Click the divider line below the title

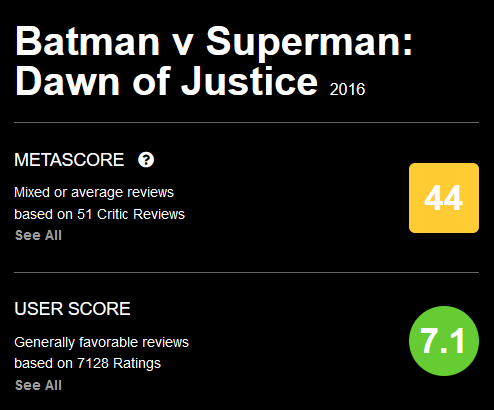pyautogui.click(x=246, y=123)
